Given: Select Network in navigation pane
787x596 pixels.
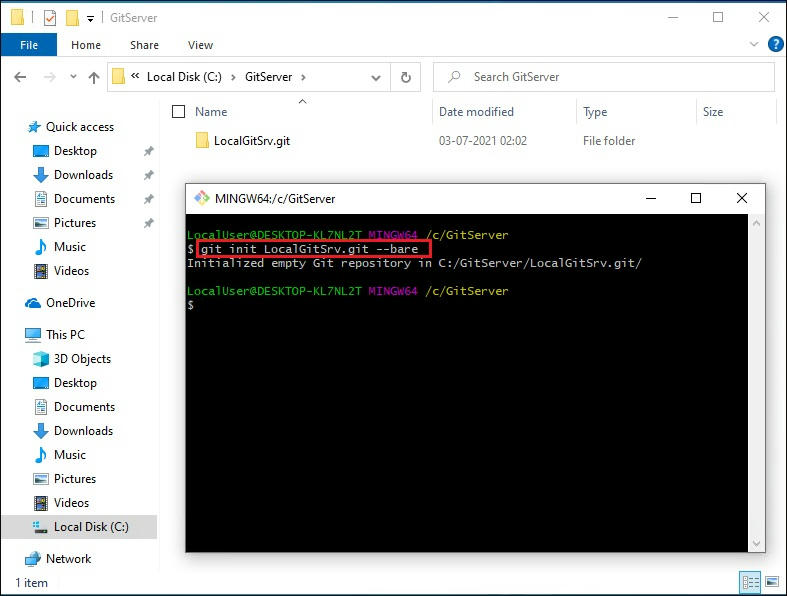Looking at the screenshot, I should (x=68, y=559).
